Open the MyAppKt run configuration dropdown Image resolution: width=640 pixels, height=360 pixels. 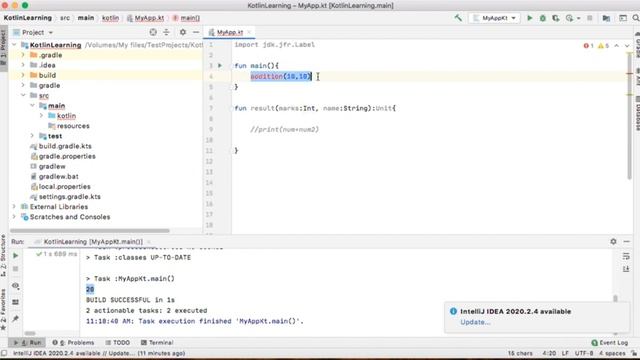[x=494, y=18]
